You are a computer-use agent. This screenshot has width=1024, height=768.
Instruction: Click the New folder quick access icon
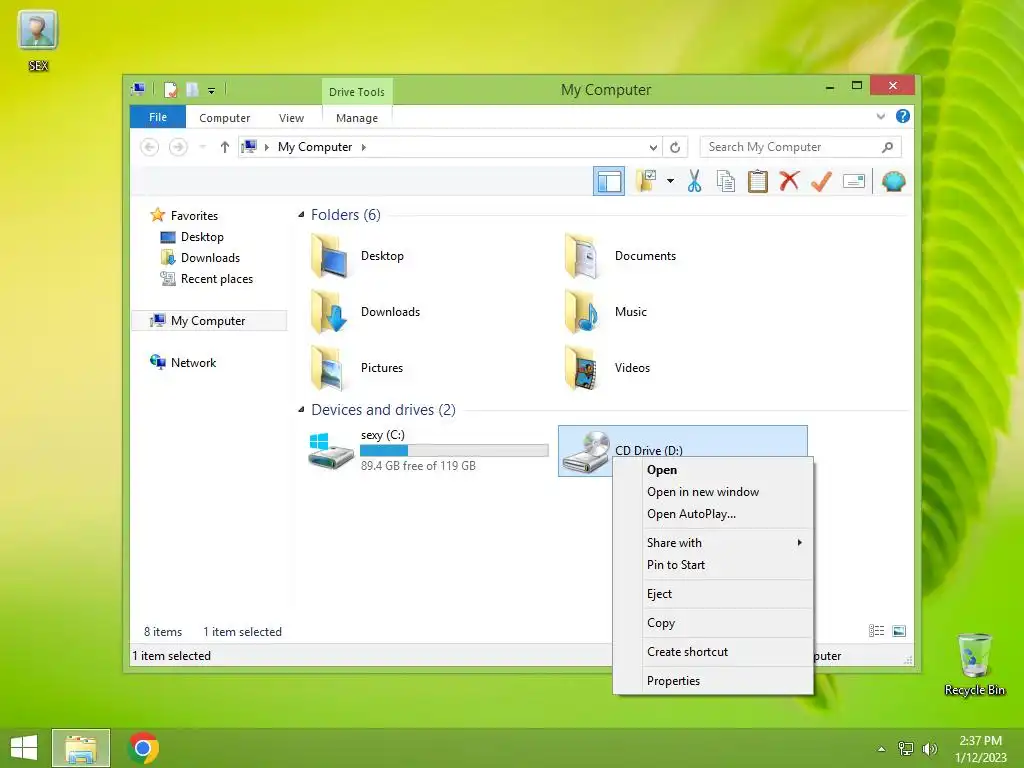point(192,89)
